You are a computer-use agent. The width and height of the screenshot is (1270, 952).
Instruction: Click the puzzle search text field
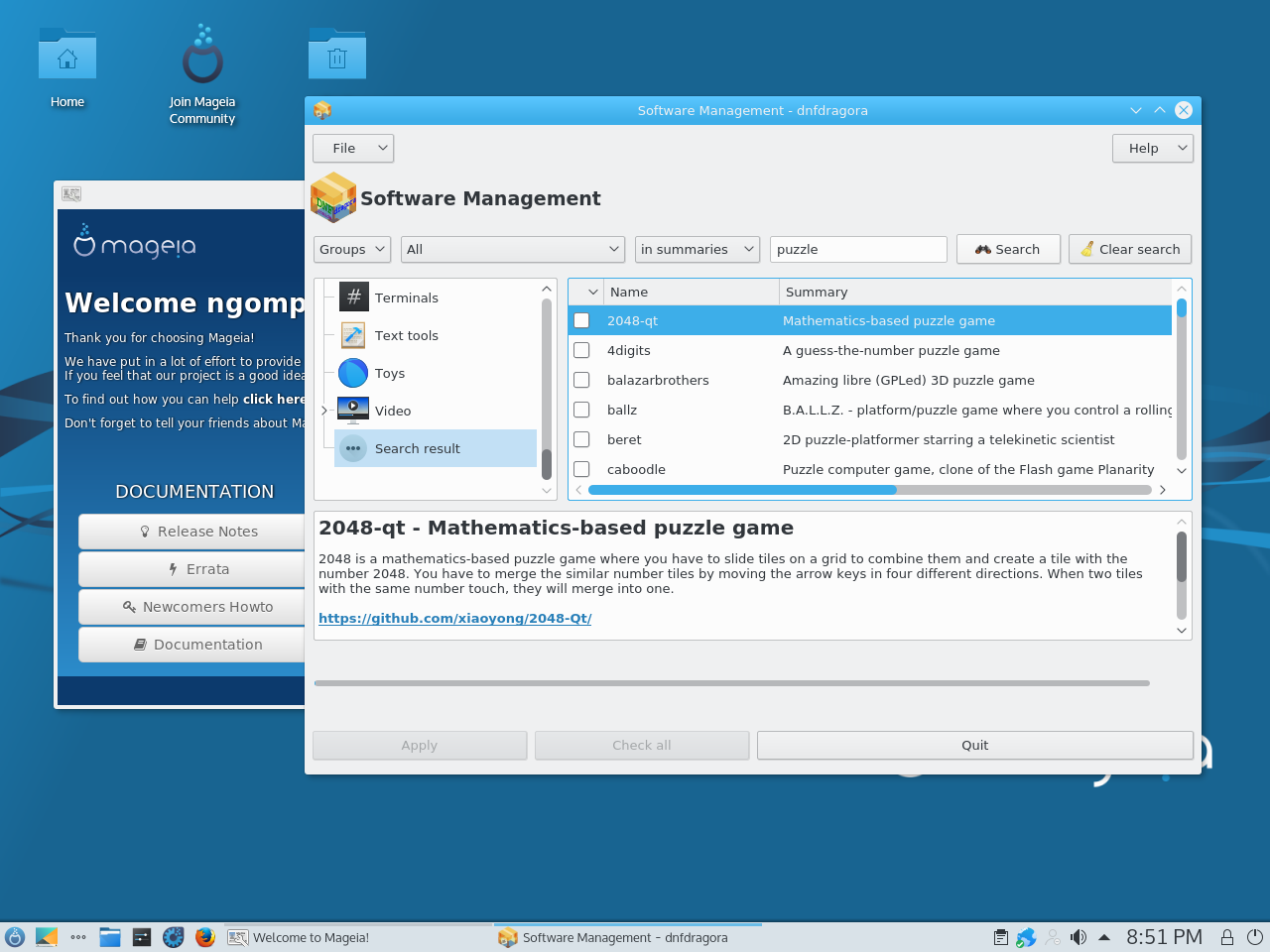(x=858, y=249)
